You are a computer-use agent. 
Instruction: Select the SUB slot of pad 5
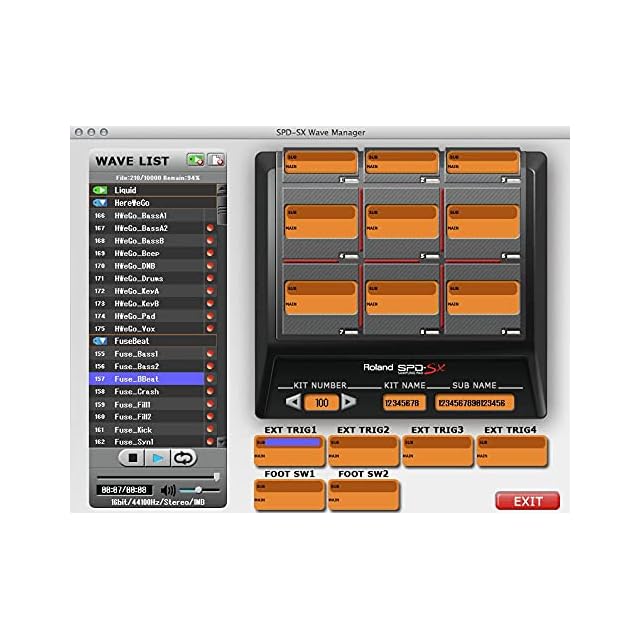(402, 212)
